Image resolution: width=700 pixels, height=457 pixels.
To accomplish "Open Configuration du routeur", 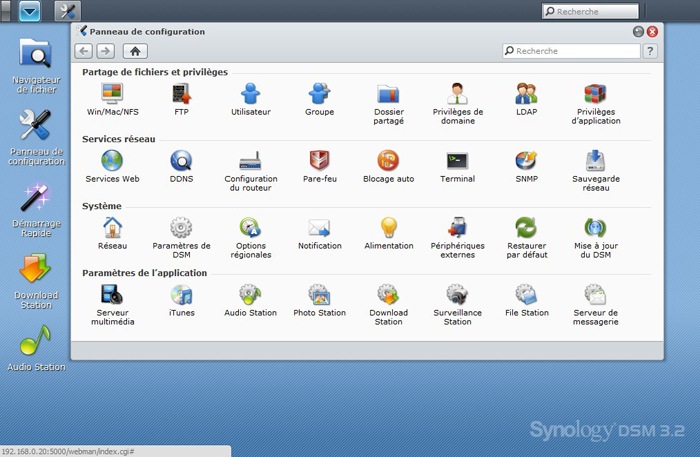I will pyautogui.click(x=250, y=170).
